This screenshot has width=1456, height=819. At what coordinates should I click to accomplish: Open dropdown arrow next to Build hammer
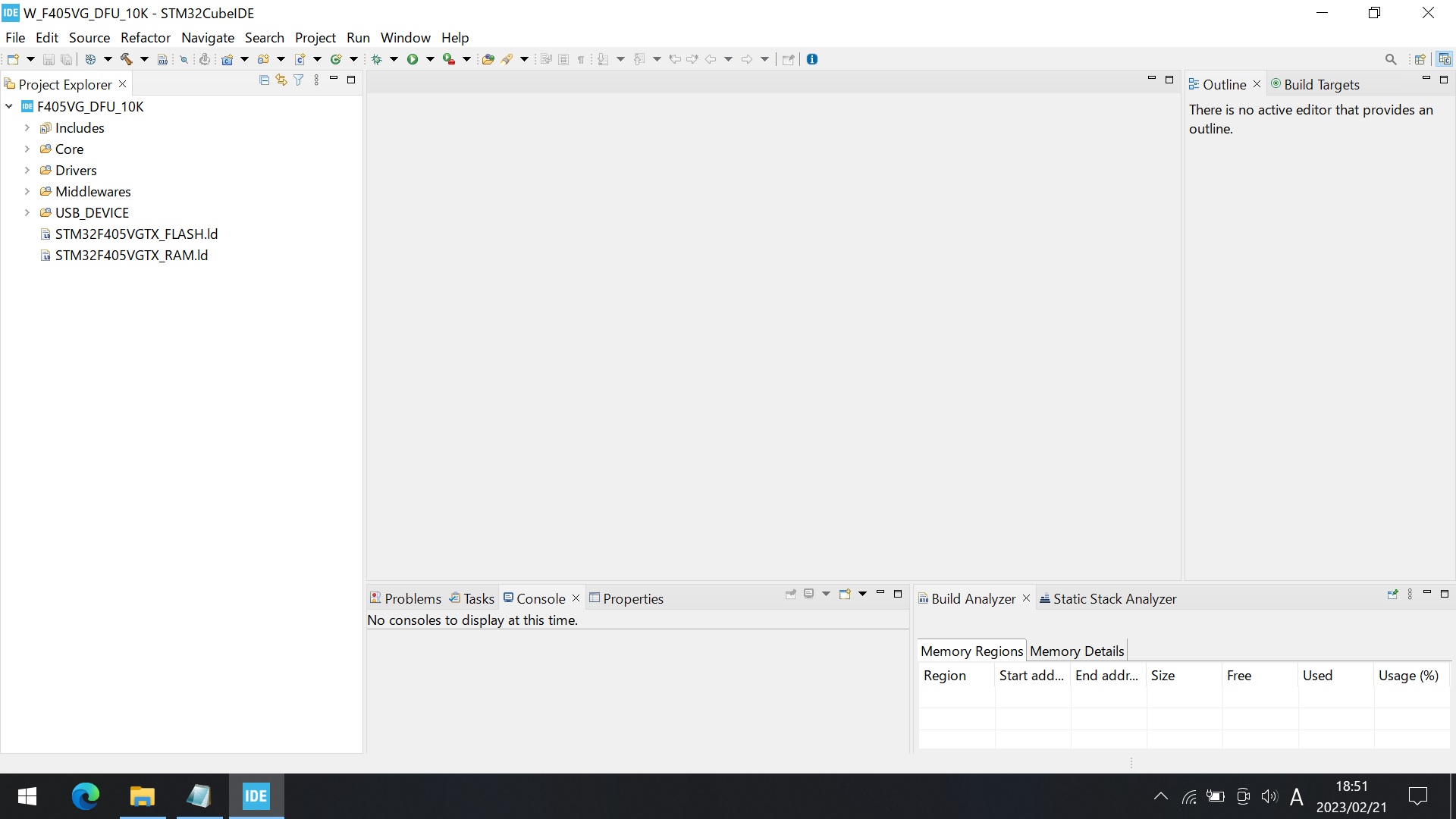(x=144, y=59)
